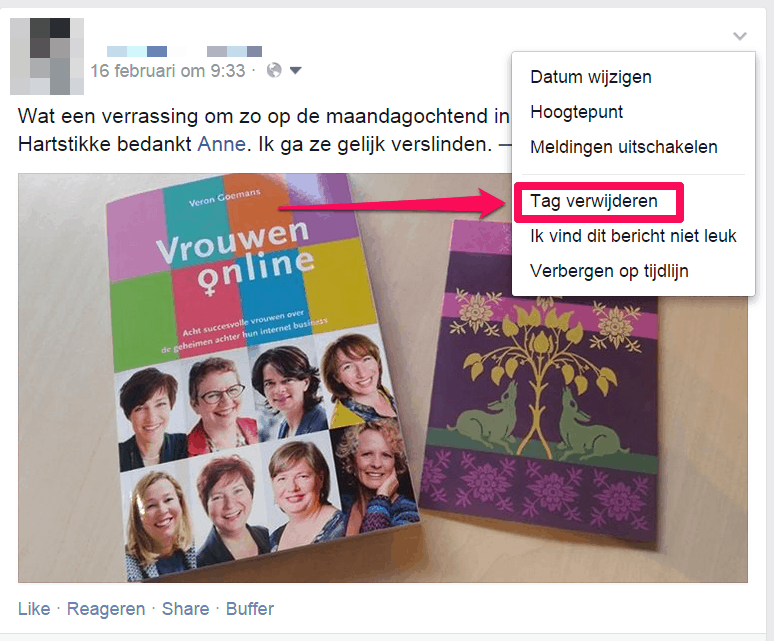Open the blurred poster name link
The height and width of the screenshot is (641, 774).
click(184, 51)
